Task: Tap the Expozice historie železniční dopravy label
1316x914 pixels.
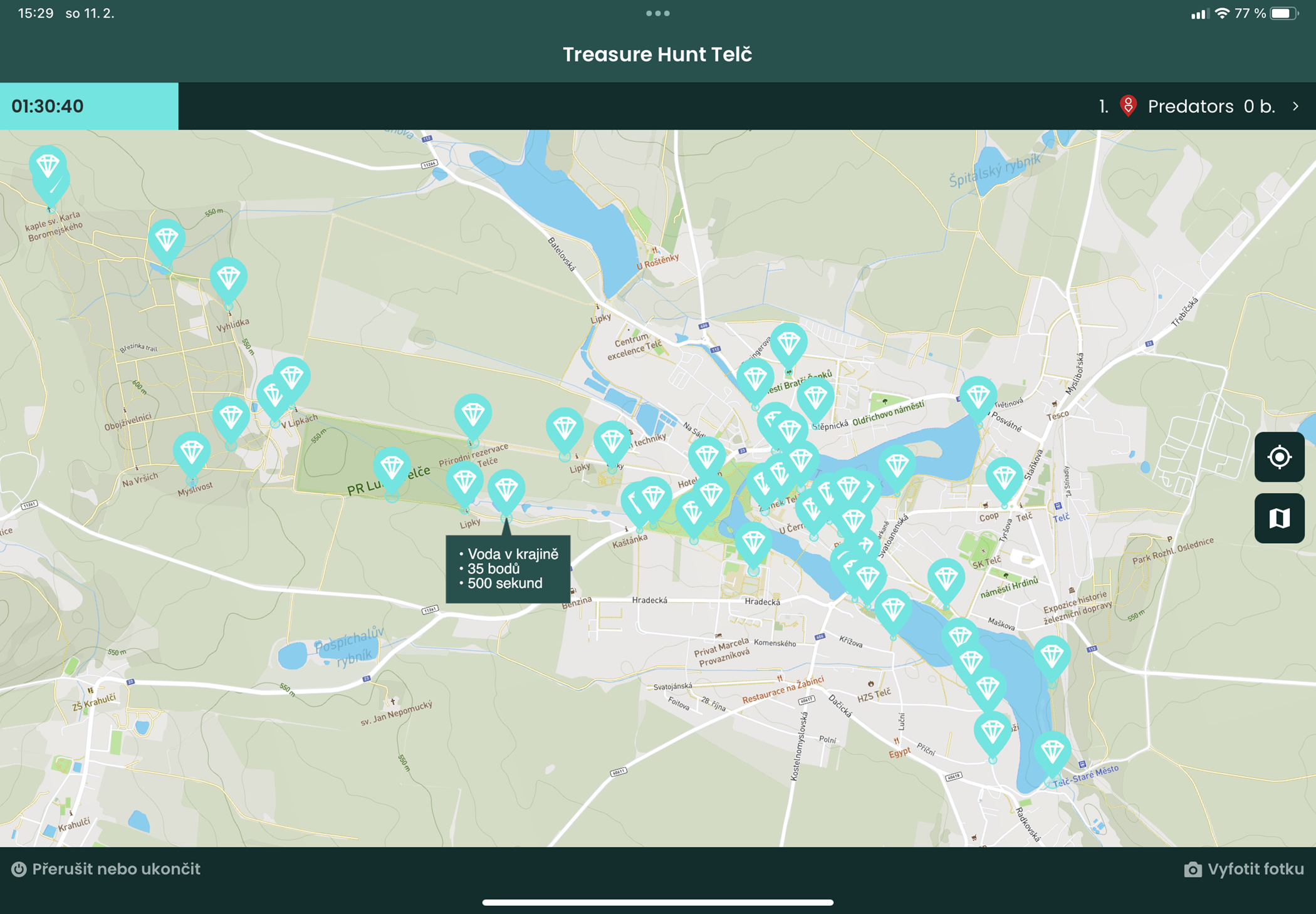Action: [x=1077, y=607]
